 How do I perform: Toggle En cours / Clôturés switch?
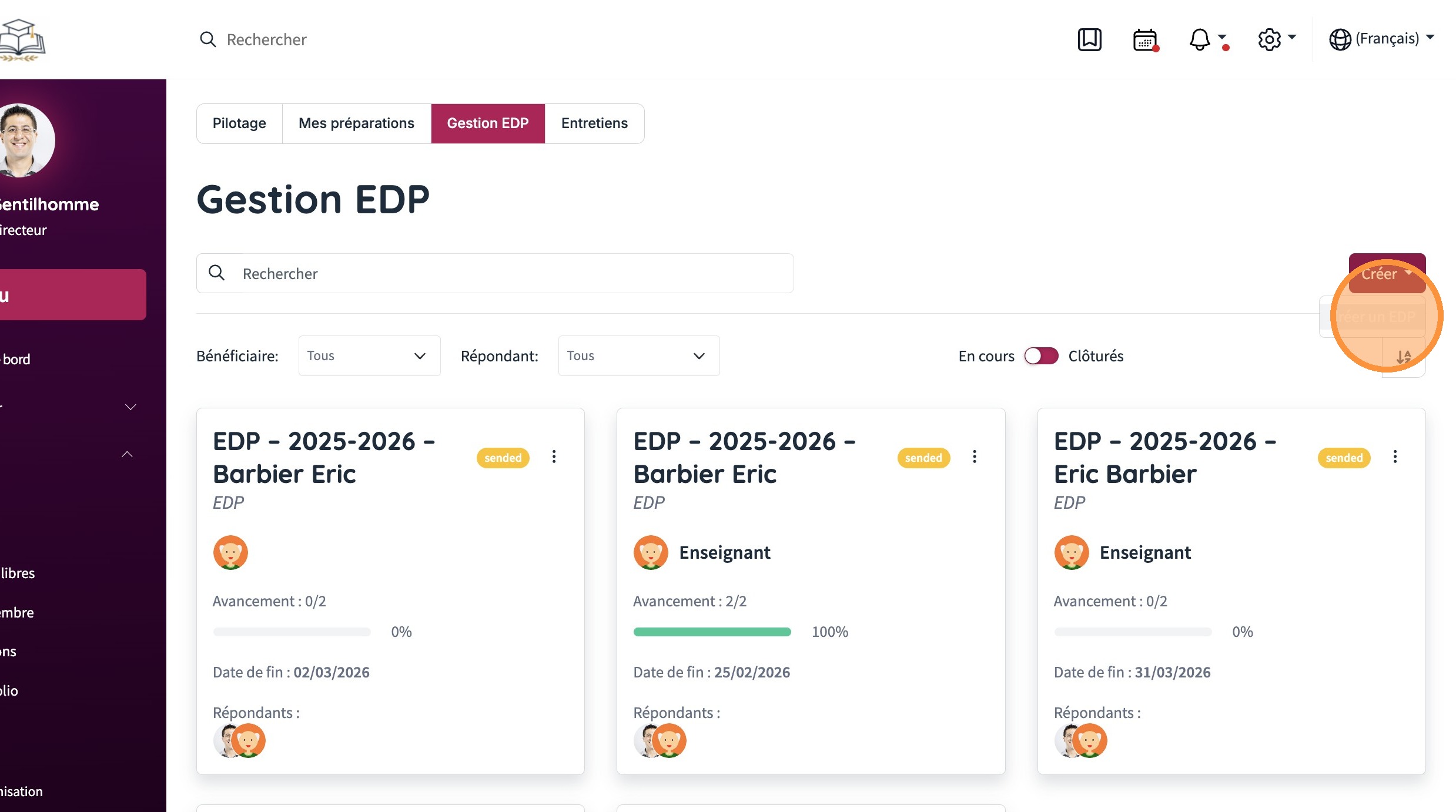[1041, 356]
